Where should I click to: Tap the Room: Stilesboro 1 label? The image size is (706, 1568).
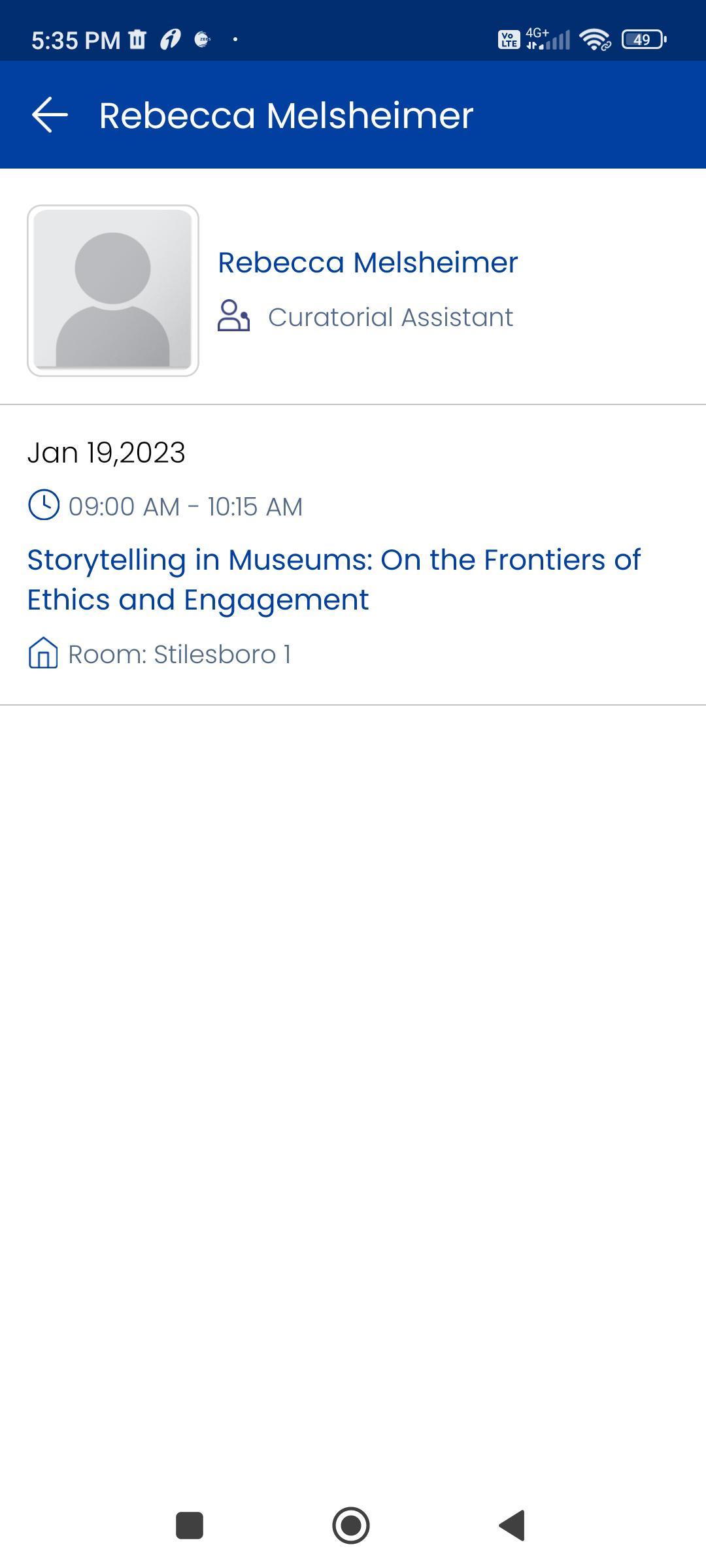coord(180,654)
